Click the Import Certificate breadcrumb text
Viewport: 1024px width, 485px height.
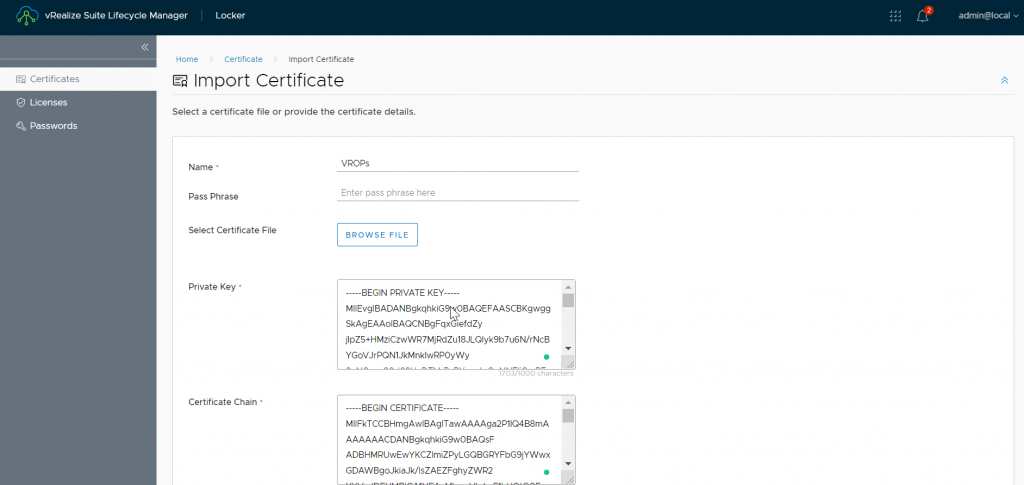pyautogui.click(x=321, y=59)
